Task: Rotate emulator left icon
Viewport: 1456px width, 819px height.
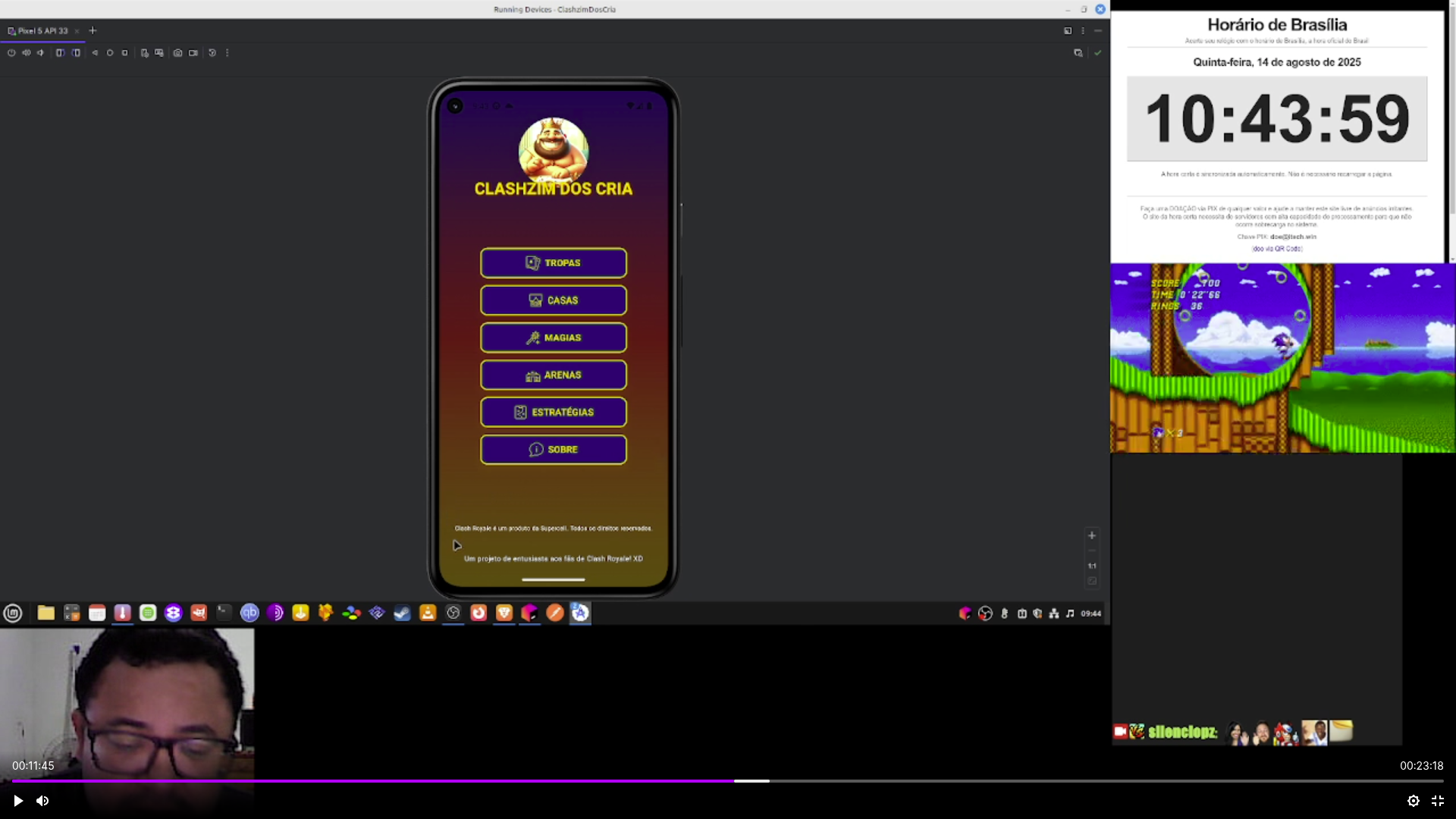Action: pos(60,53)
